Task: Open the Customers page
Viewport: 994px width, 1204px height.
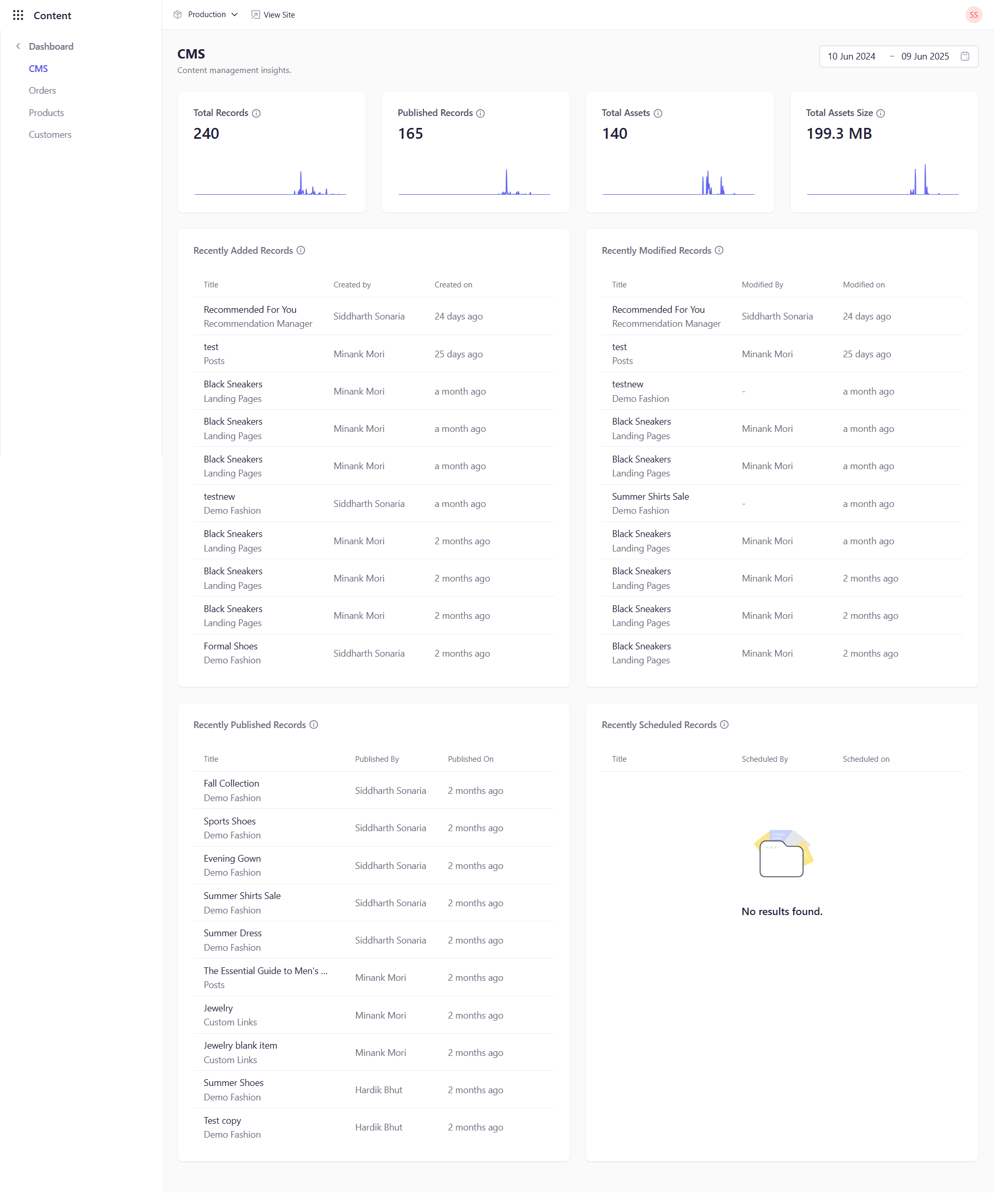Action: [50, 134]
